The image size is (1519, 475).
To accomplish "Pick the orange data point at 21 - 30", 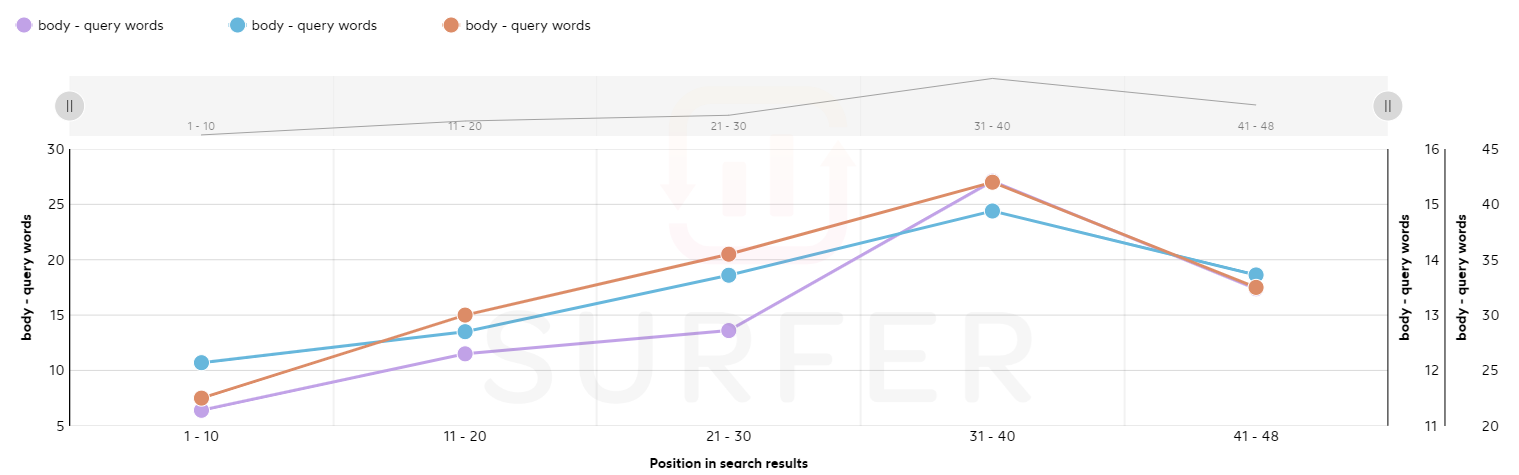I will click(728, 254).
